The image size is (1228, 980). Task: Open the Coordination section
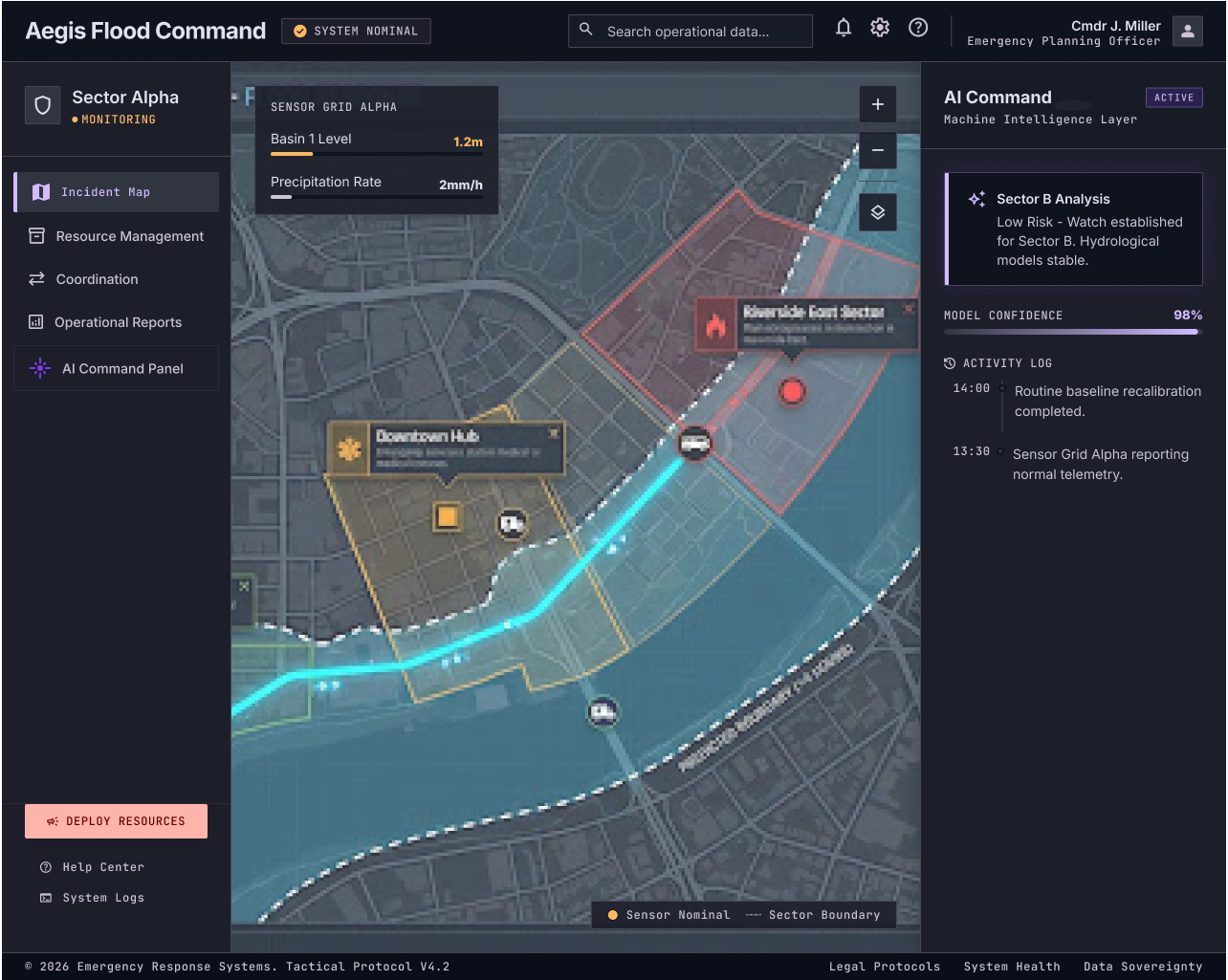[117, 279]
